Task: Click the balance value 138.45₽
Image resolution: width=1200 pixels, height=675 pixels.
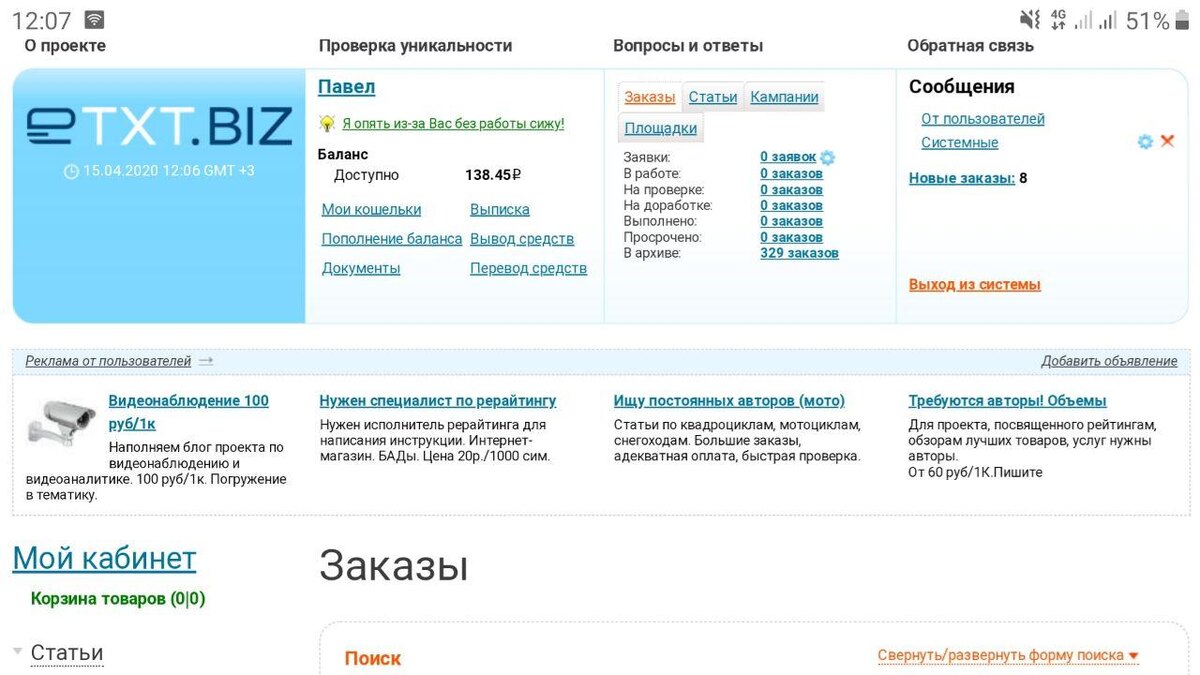Action: click(x=493, y=175)
